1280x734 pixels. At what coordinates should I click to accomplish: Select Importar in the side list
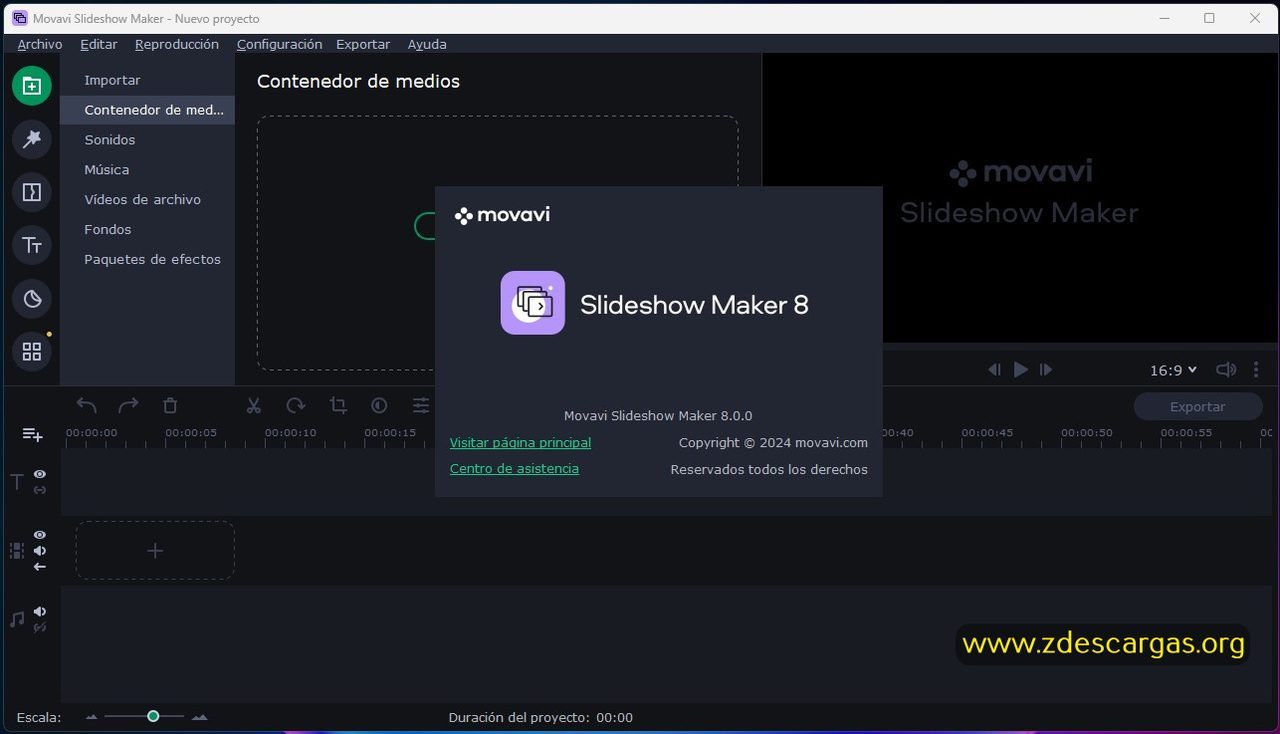click(147, 80)
